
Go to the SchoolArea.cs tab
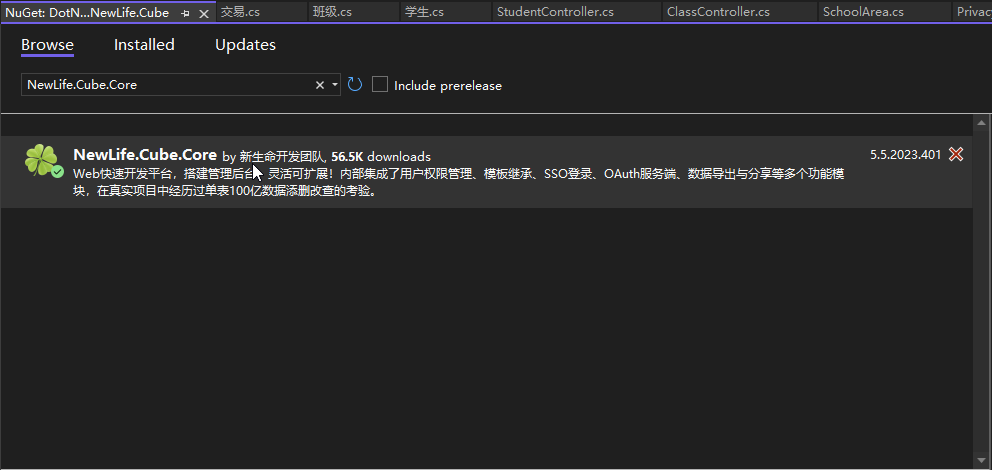point(862,12)
